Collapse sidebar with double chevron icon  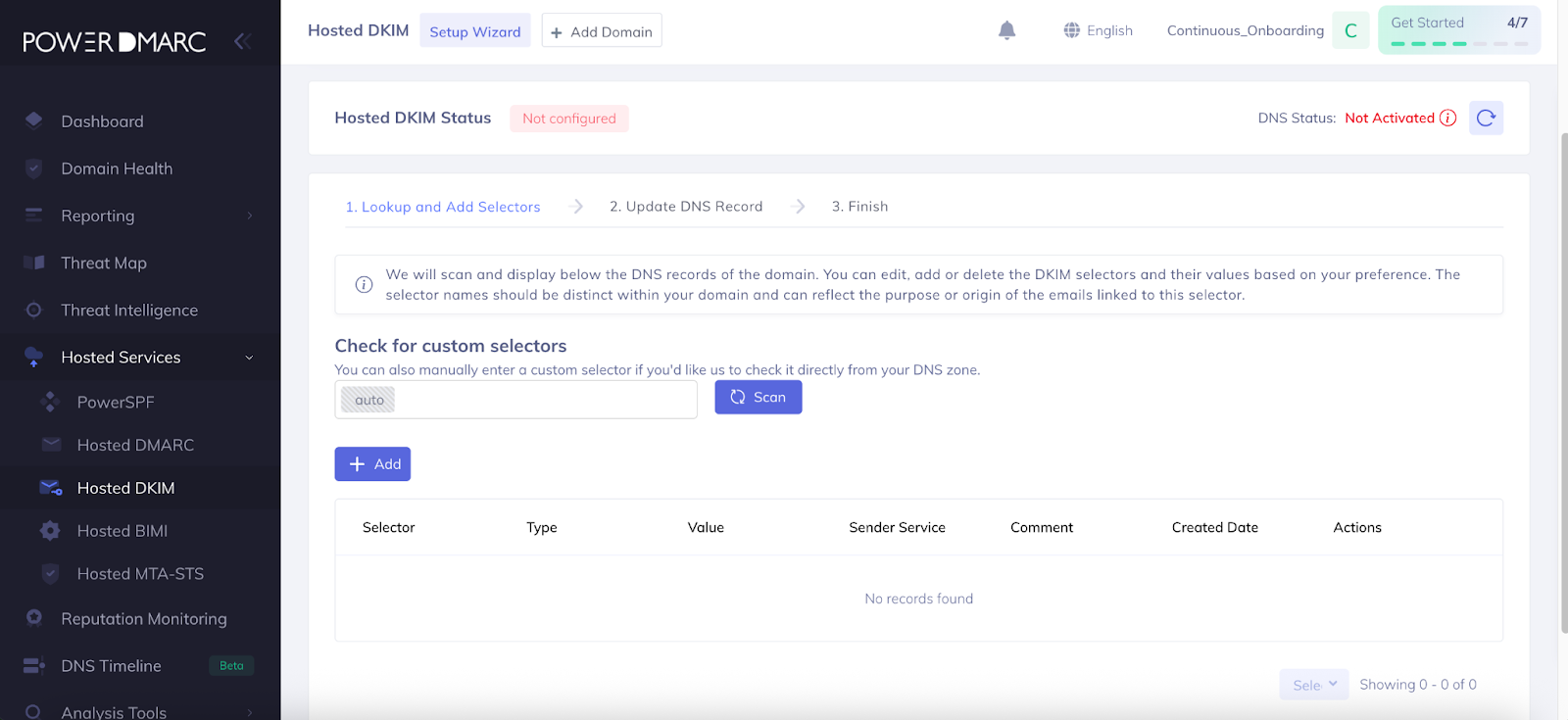242,41
